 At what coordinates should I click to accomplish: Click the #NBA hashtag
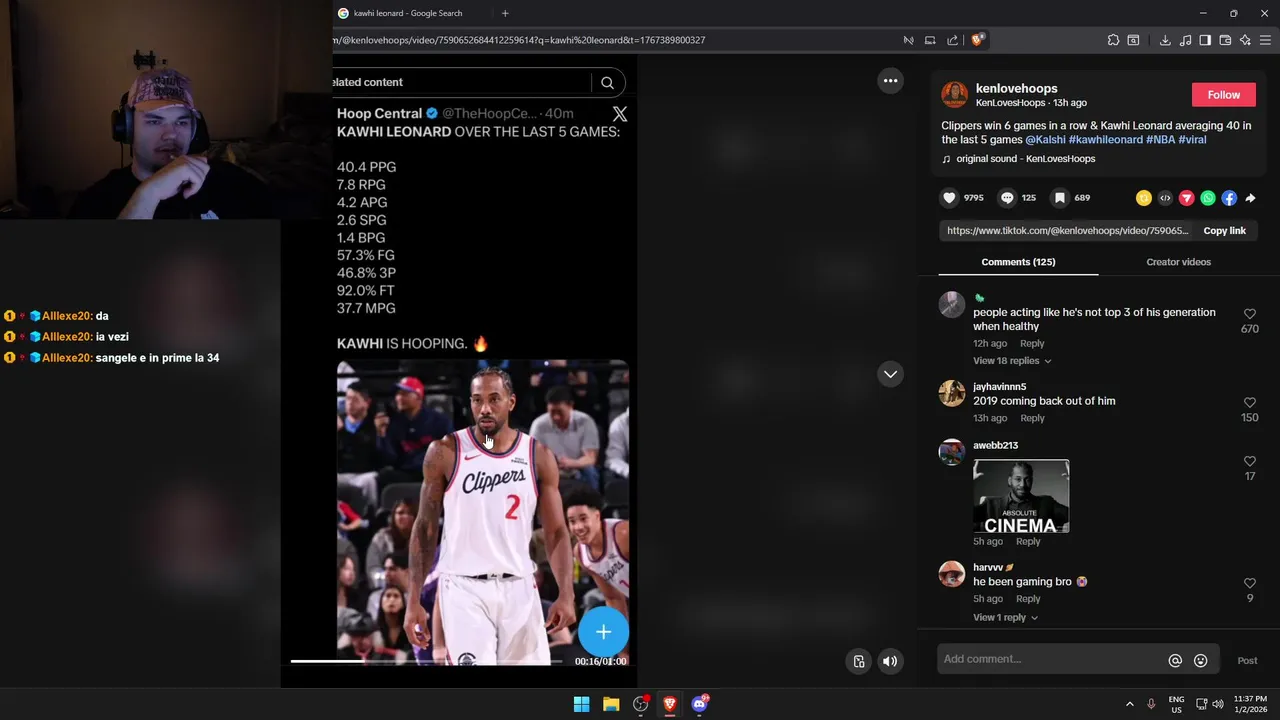click(1160, 140)
